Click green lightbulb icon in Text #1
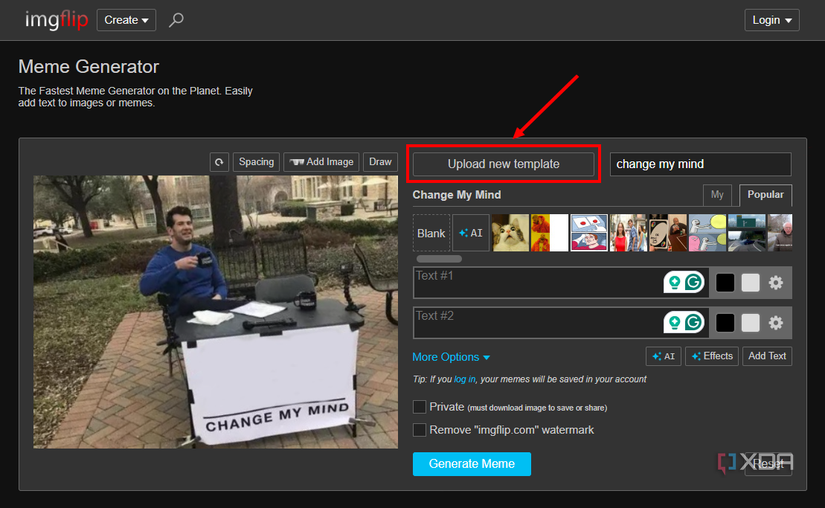The height and width of the screenshot is (508, 825). click(675, 282)
